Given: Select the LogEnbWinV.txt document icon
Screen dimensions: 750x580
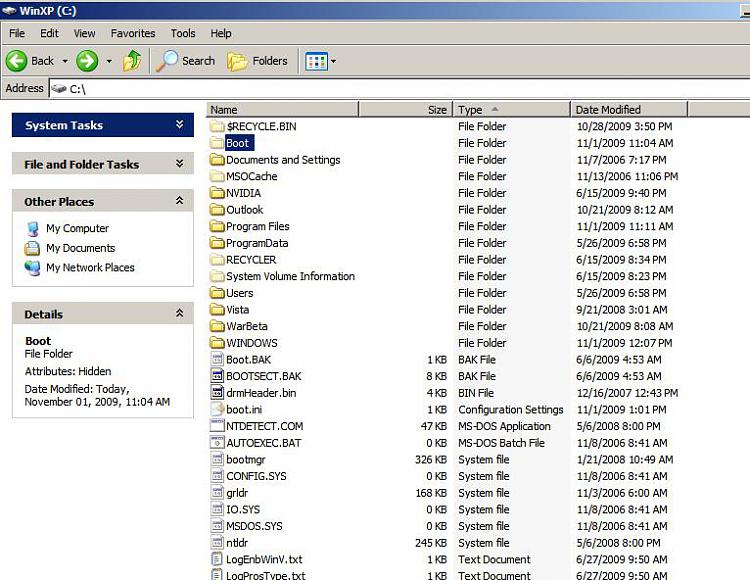Looking at the screenshot, I should [217, 559].
